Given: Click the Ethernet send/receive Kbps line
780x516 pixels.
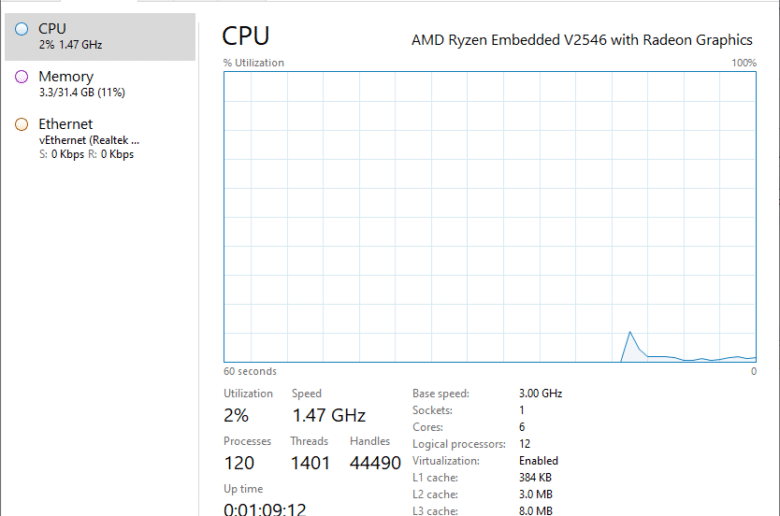Looking at the screenshot, I should click(87, 154).
